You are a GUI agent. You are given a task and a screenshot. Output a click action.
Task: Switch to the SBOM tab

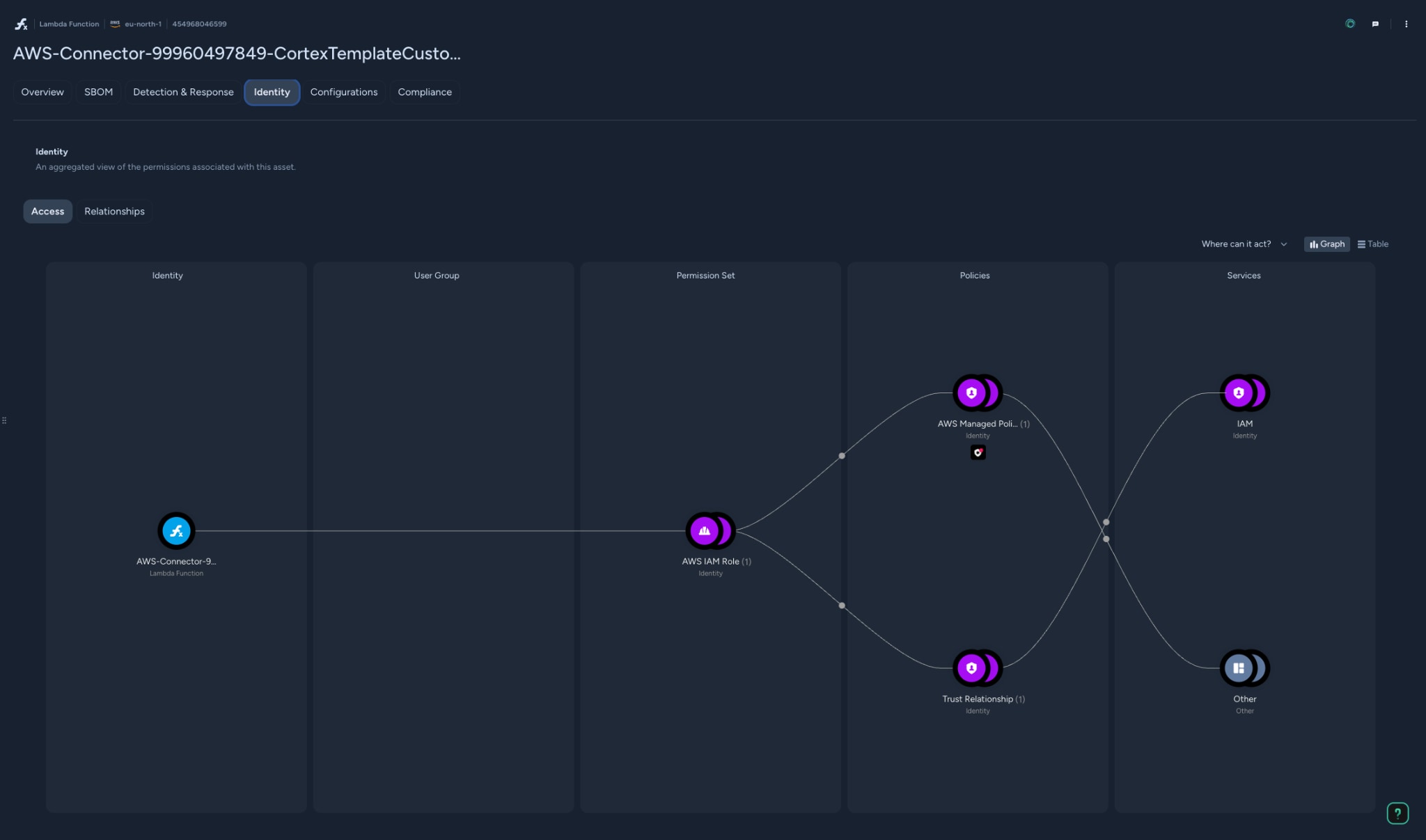pos(98,92)
